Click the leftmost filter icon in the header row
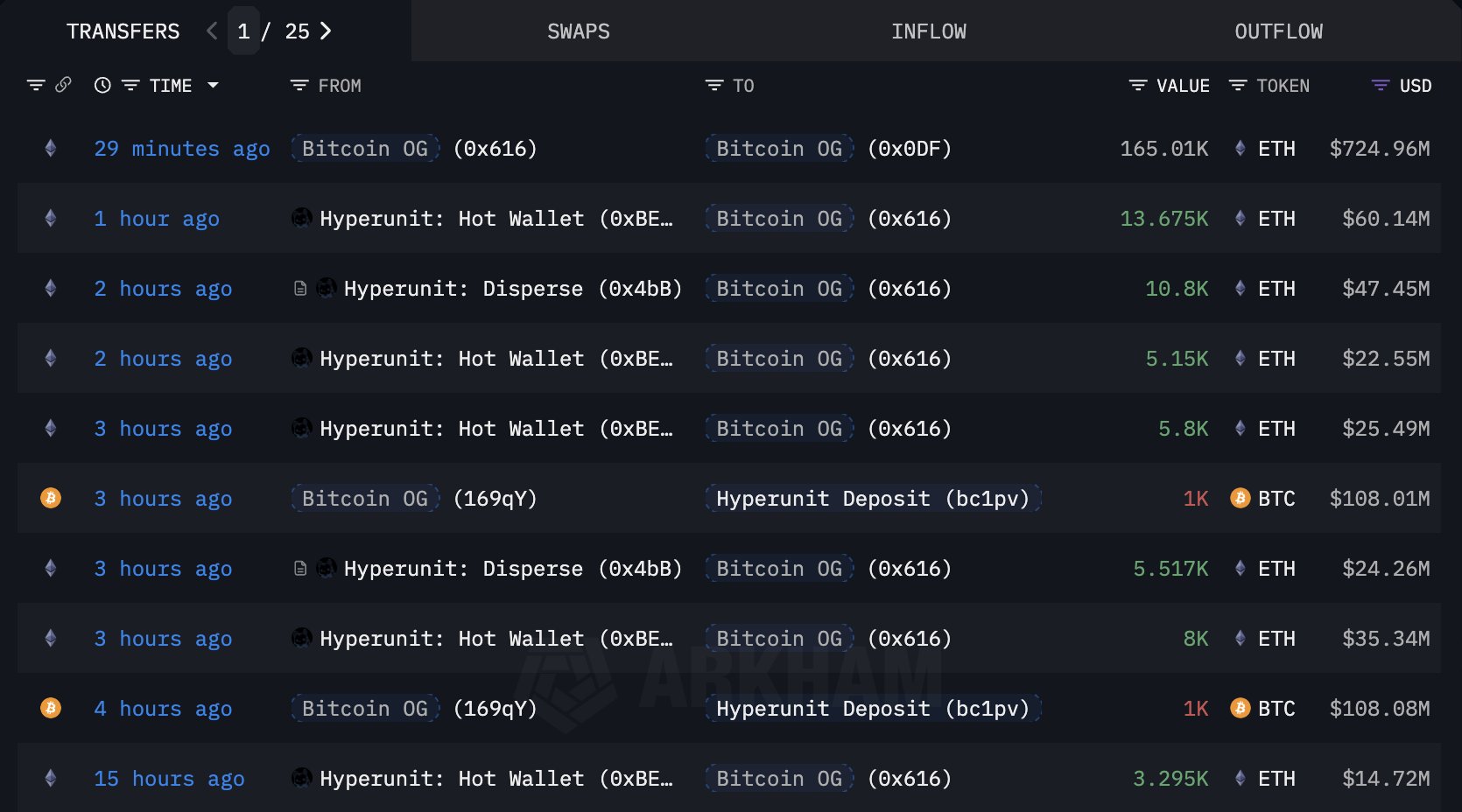Image resolution: width=1462 pixels, height=812 pixels. pyautogui.click(x=35, y=85)
